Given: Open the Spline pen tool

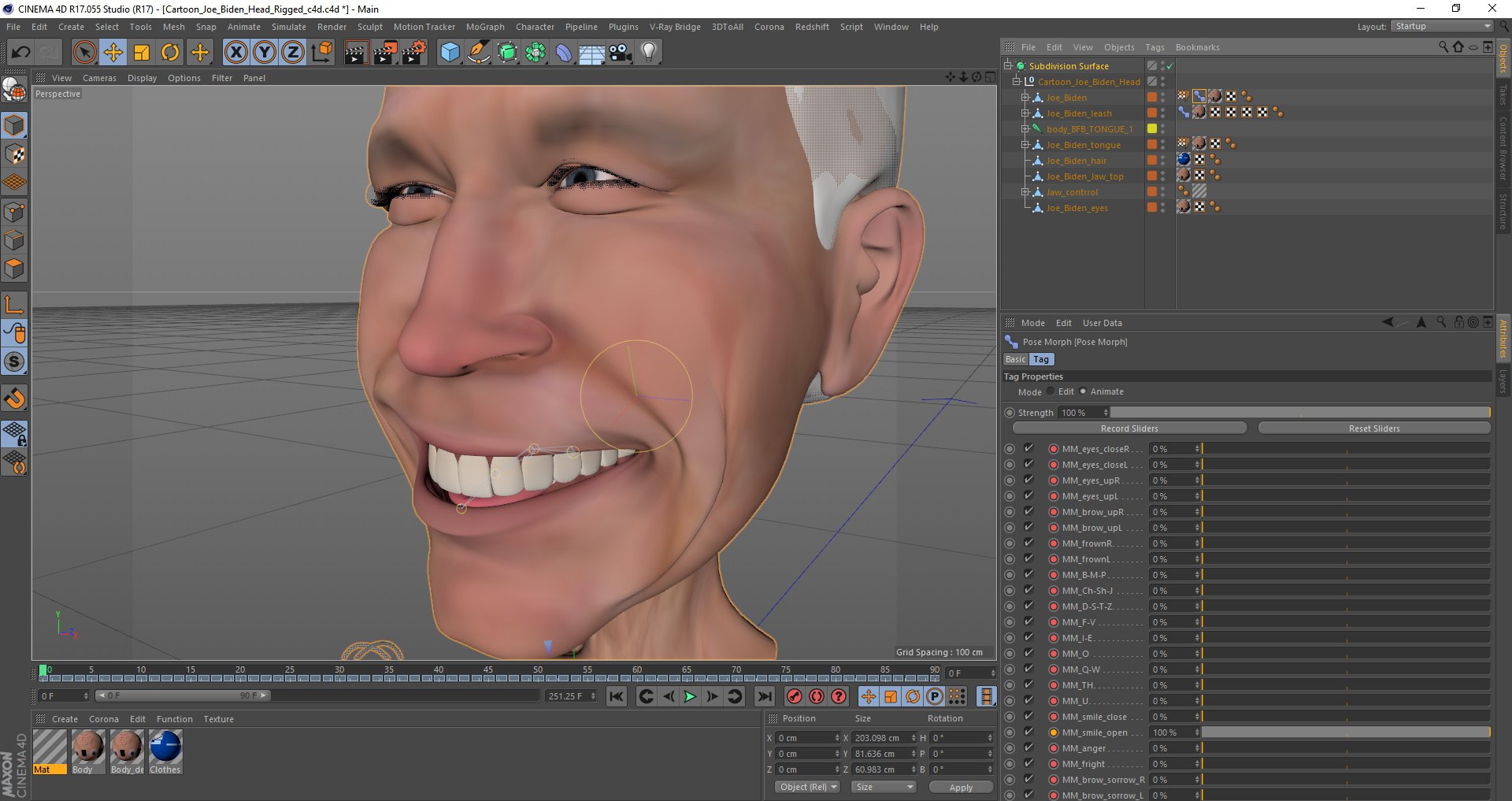Looking at the screenshot, I should point(478,53).
